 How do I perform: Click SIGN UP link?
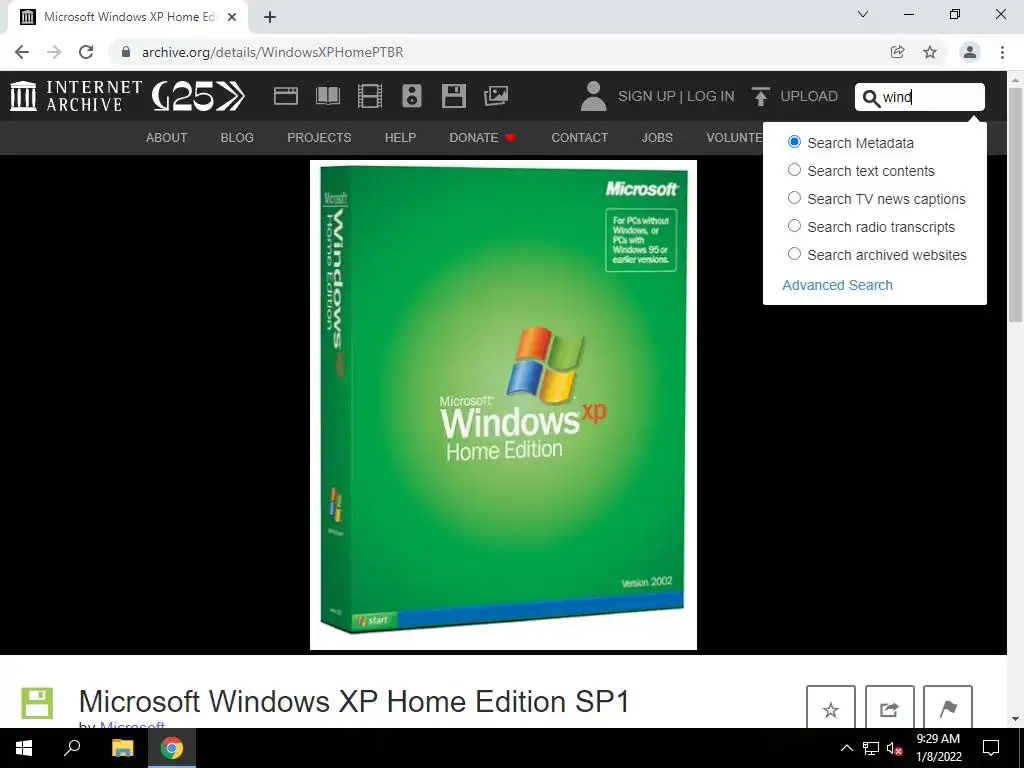click(647, 96)
